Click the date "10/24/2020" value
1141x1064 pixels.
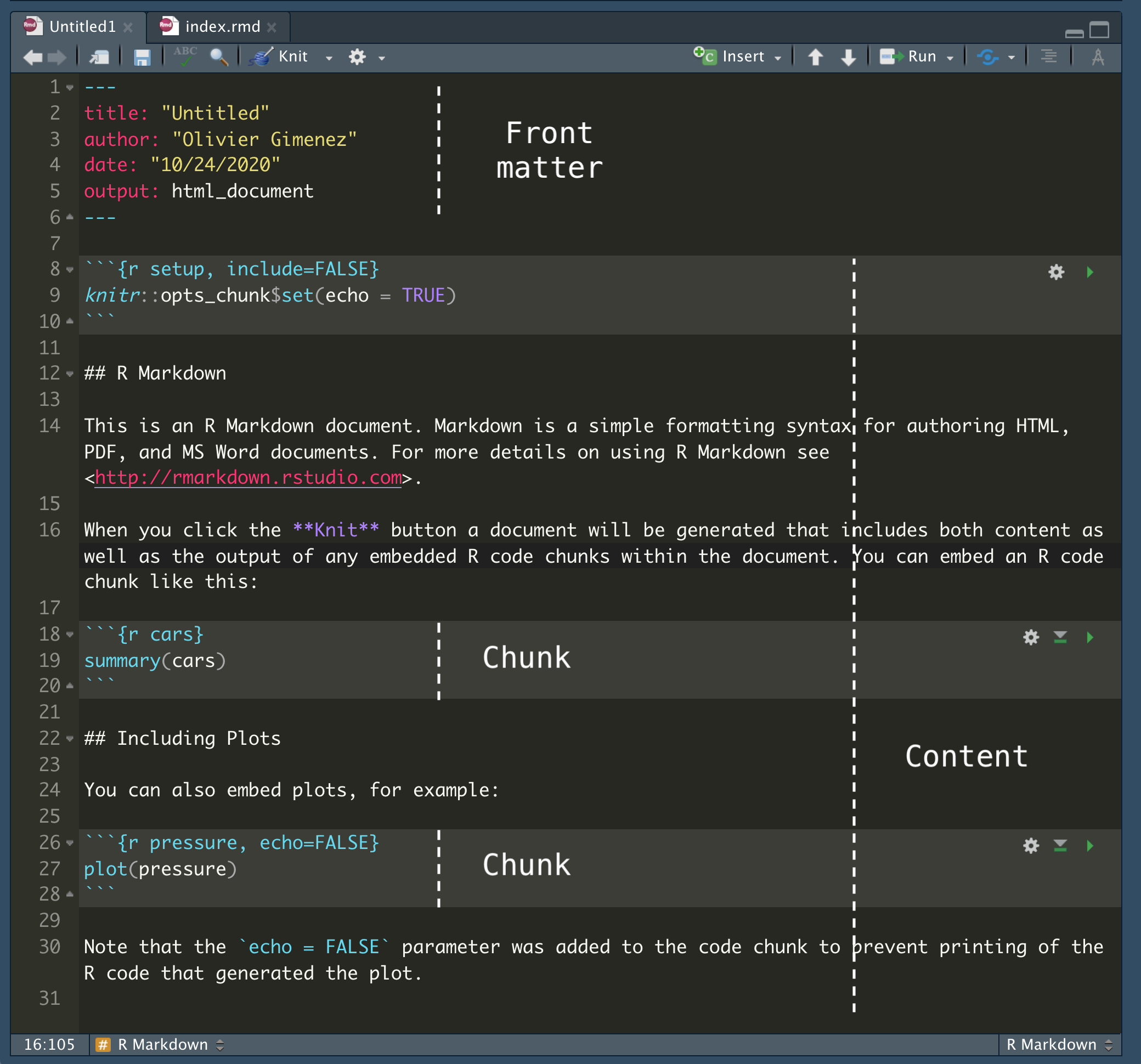coord(215,165)
